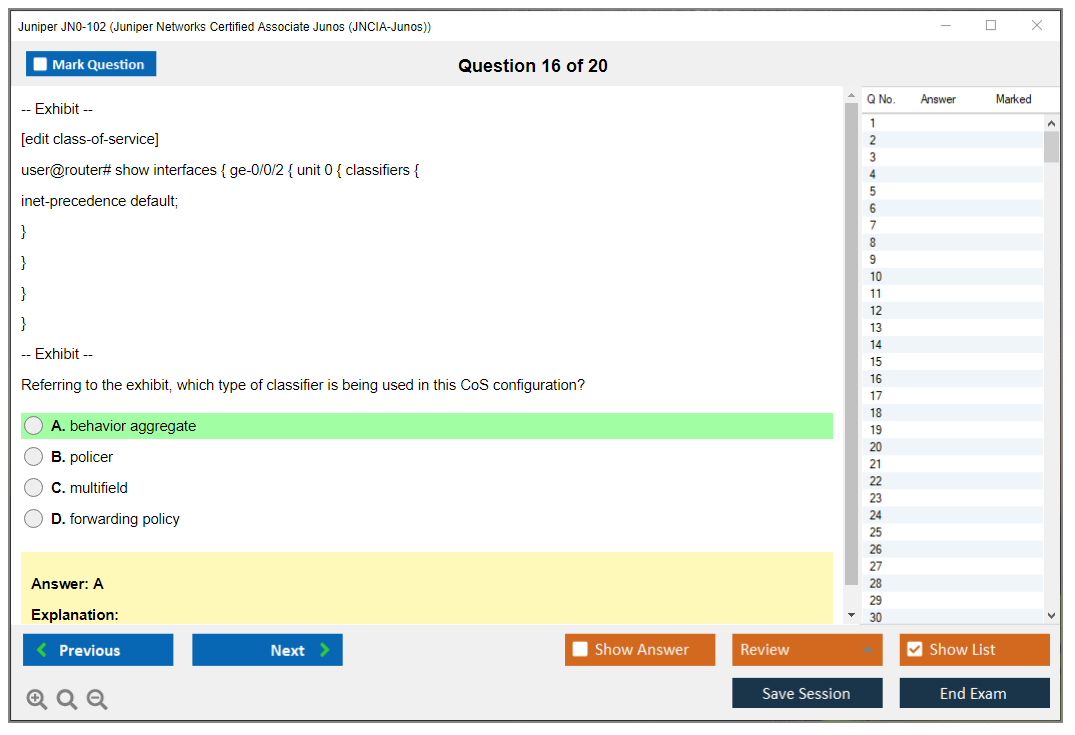Click the End Exam button
This screenshot has height=735, width=1075.
(974, 693)
